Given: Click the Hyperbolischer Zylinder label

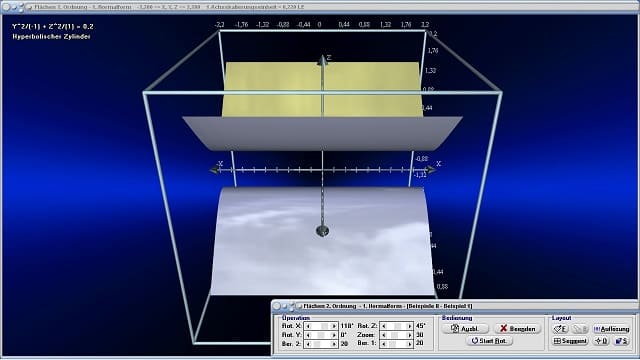Looking at the screenshot, I should 51,37.
